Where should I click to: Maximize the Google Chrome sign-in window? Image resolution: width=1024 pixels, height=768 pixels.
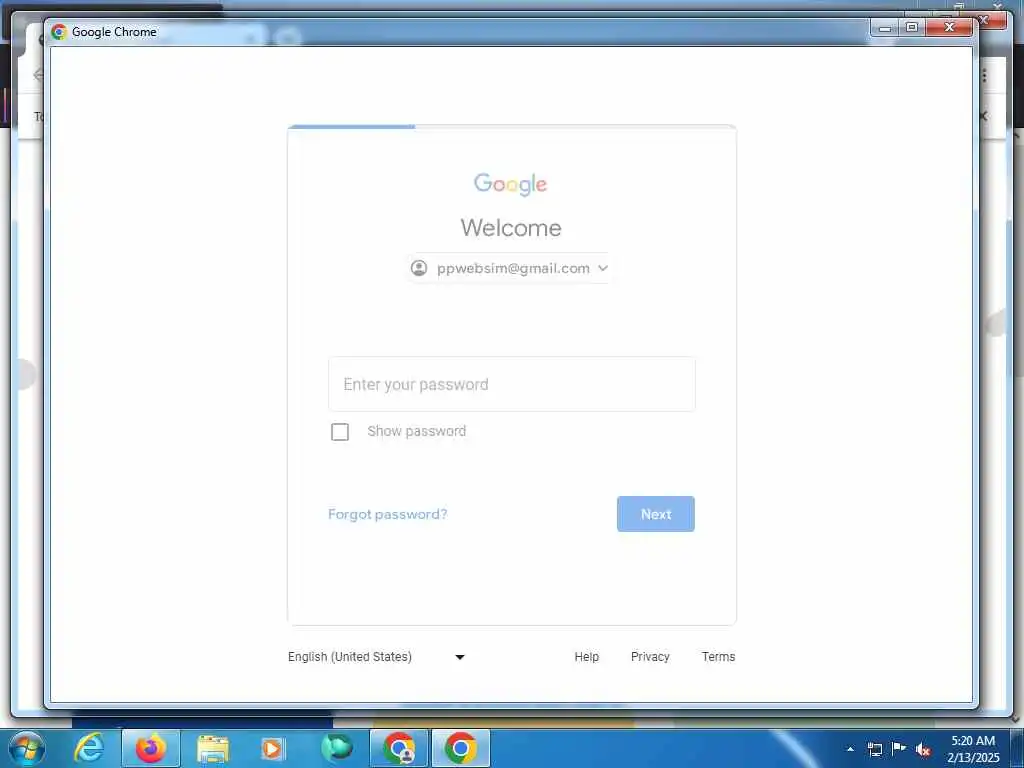(912, 27)
